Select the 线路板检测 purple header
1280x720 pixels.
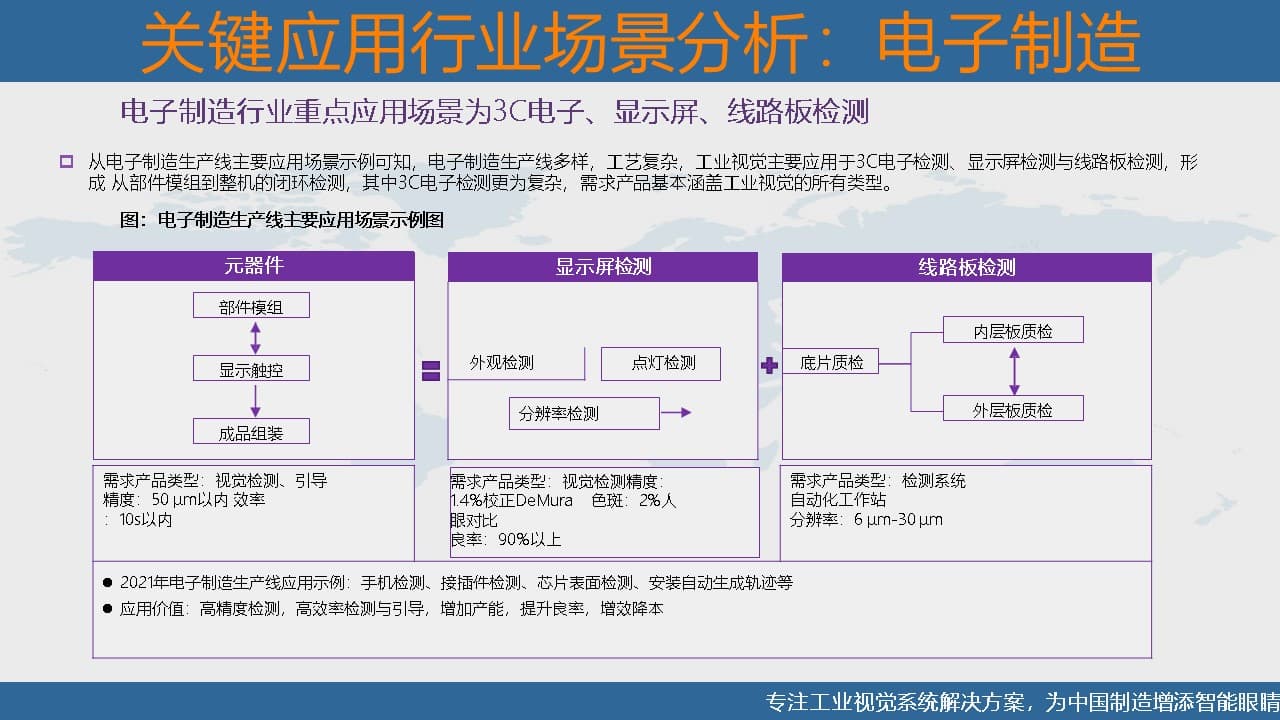[x=966, y=267]
